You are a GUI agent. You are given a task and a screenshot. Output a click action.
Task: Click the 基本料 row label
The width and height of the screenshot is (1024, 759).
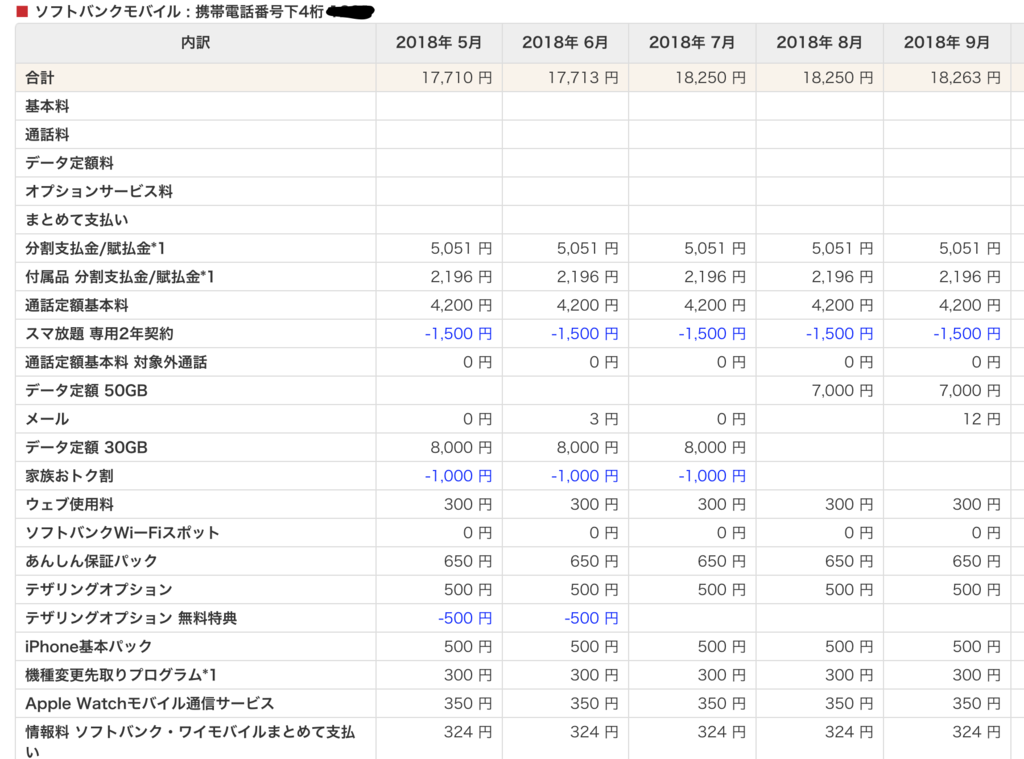click(x=47, y=106)
